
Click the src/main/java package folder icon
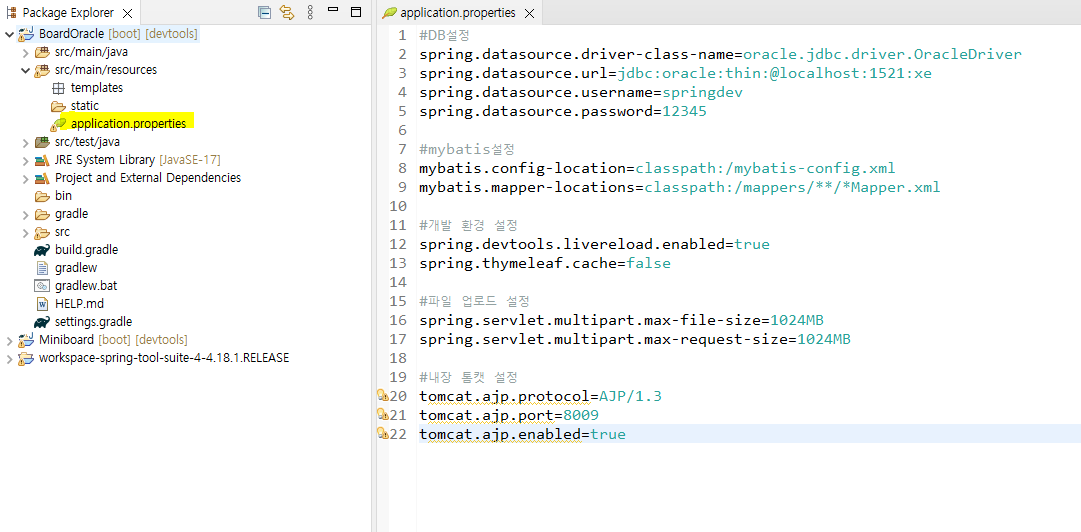pyautogui.click(x=42, y=52)
